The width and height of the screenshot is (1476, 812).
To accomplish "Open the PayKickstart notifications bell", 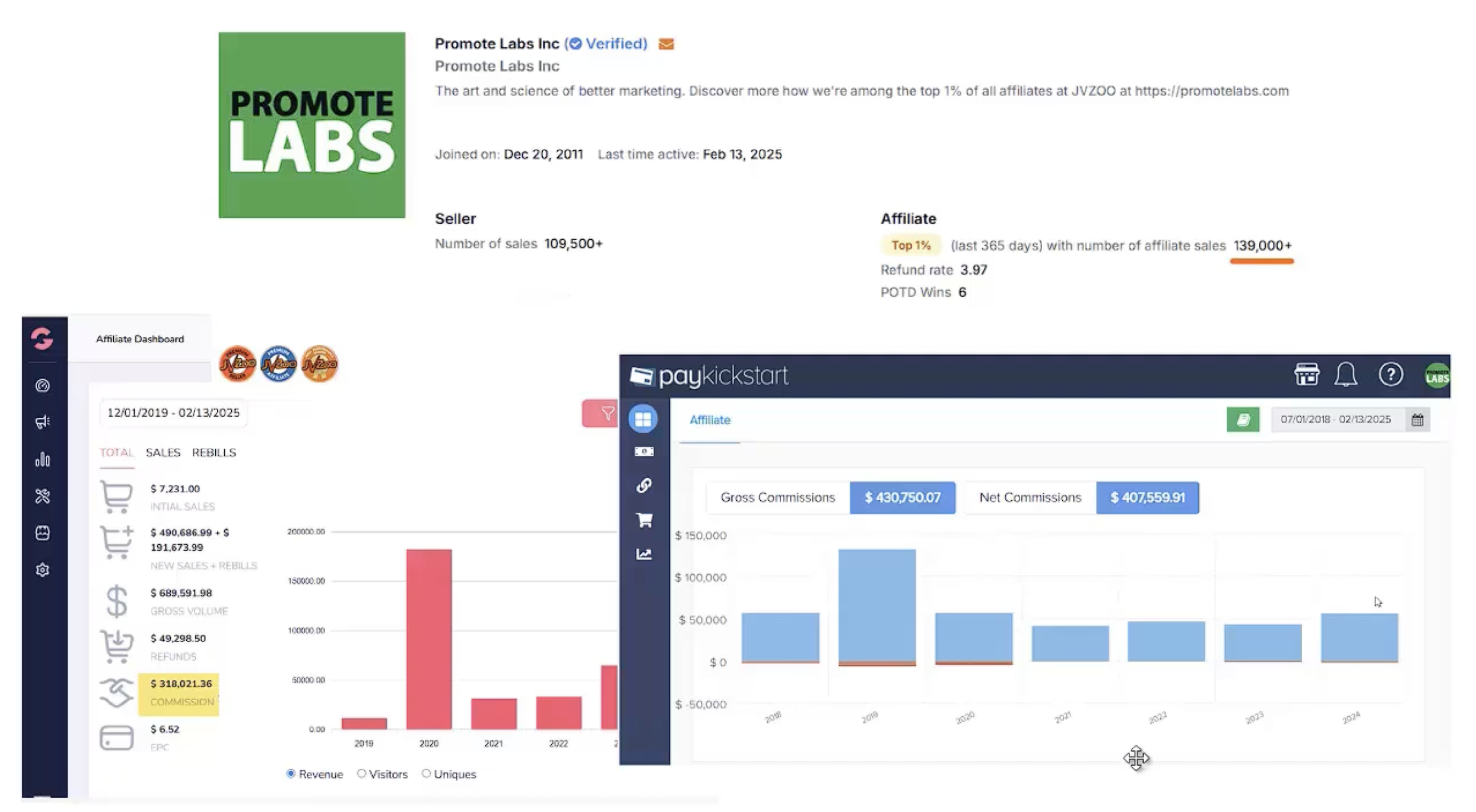I will point(1346,375).
